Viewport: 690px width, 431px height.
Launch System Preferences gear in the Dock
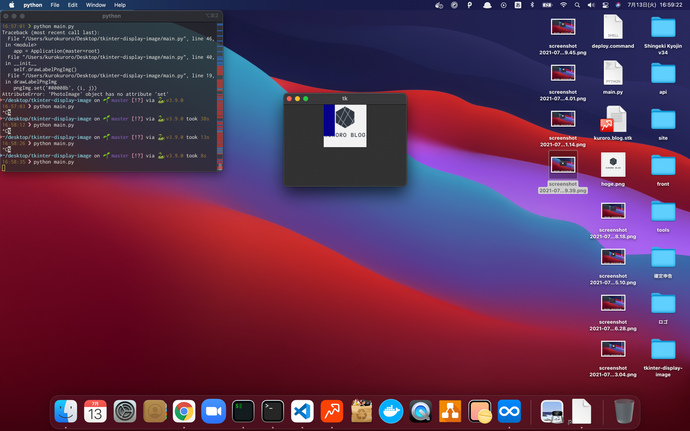(125, 411)
